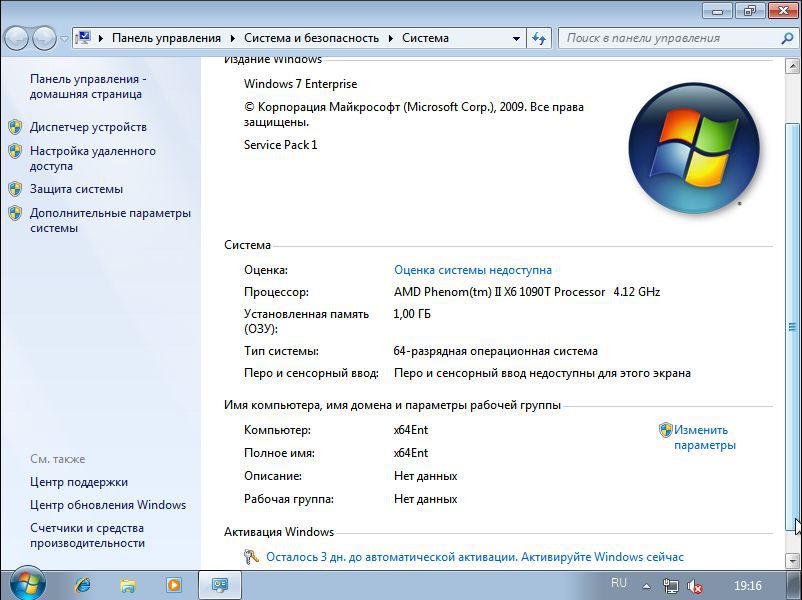Launch Internet Explorer from the taskbar

tap(83, 584)
